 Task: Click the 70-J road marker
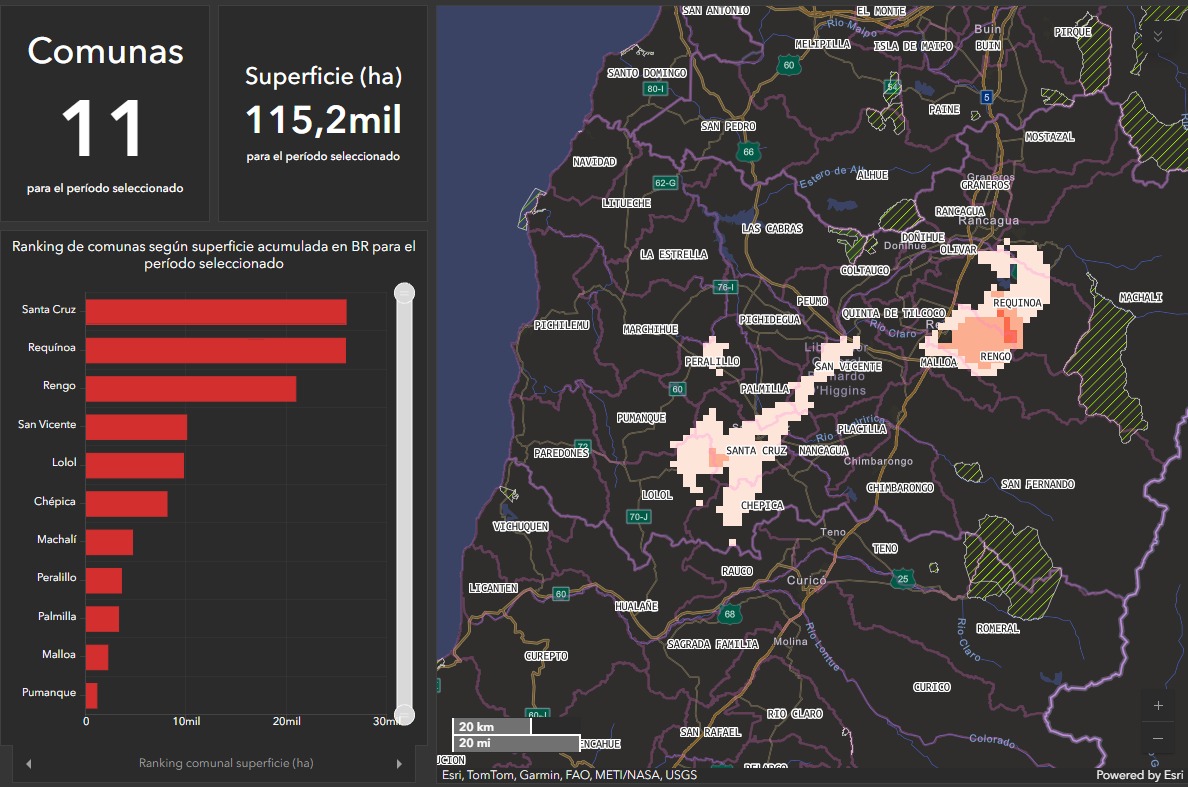click(x=639, y=517)
